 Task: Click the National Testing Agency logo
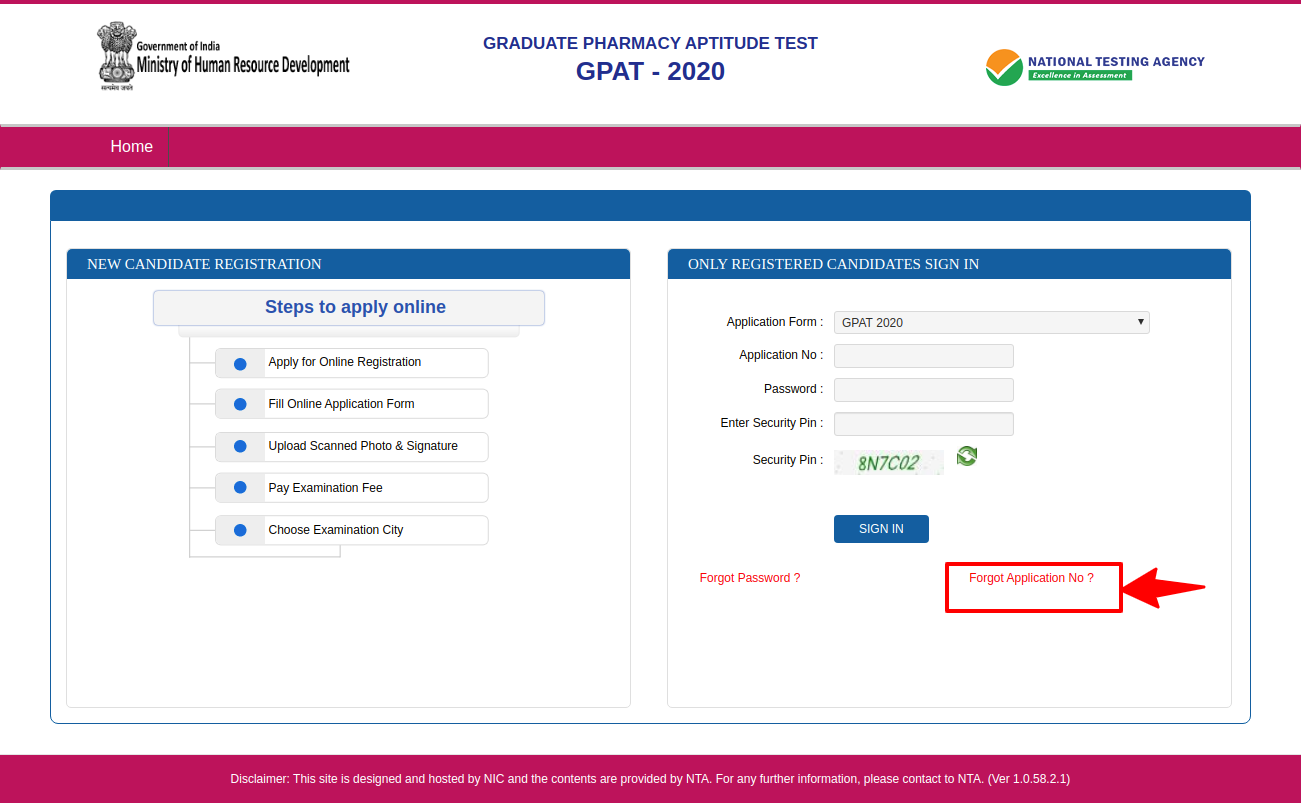[x=1095, y=68]
